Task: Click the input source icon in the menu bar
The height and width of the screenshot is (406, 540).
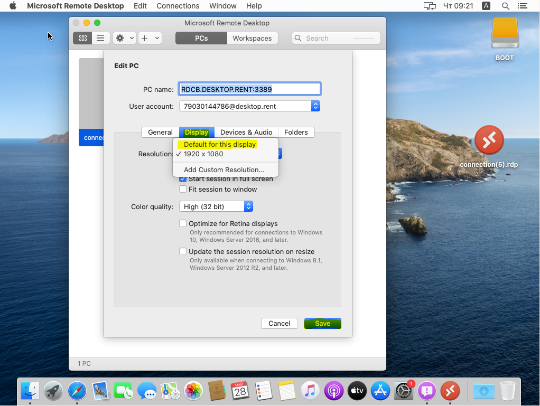Action: [486, 6]
